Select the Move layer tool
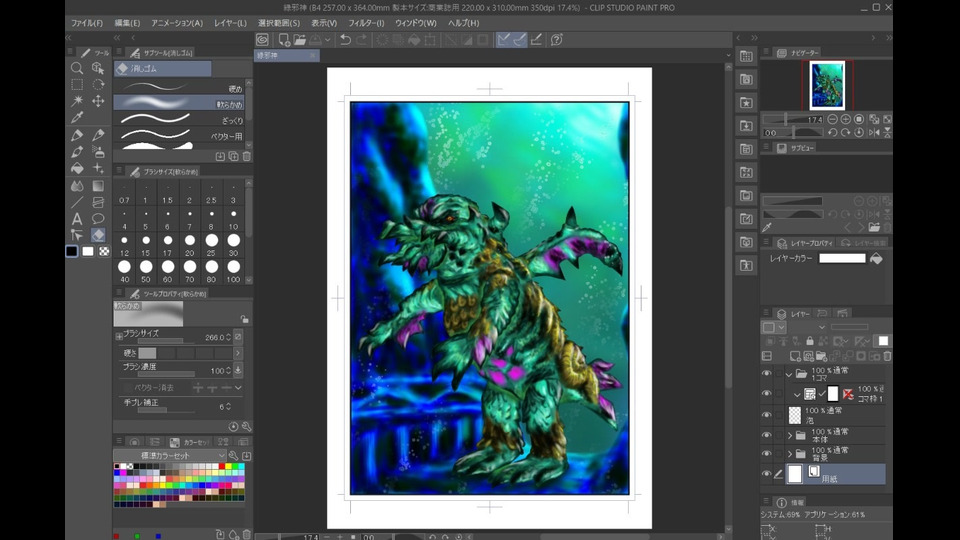The width and height of the screenshot is (960, 540). click(98, 101)
